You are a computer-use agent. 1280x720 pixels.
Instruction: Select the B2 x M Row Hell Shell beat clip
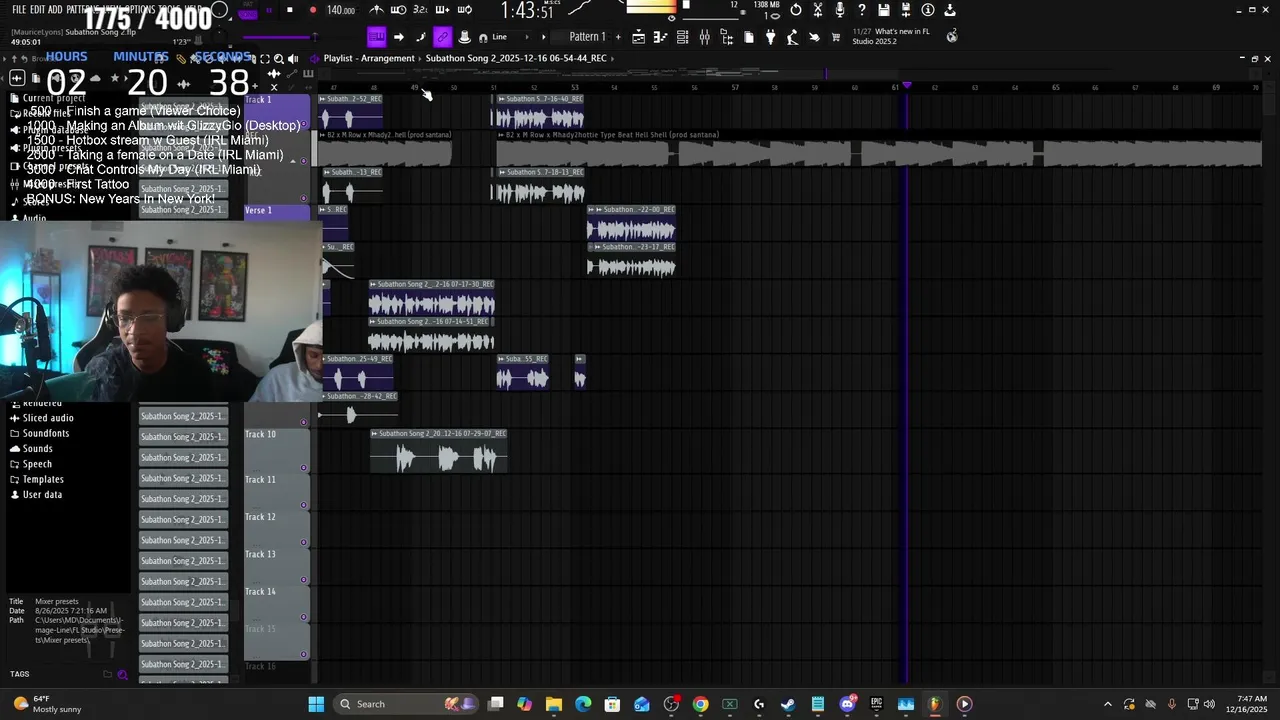pos(879,148)
